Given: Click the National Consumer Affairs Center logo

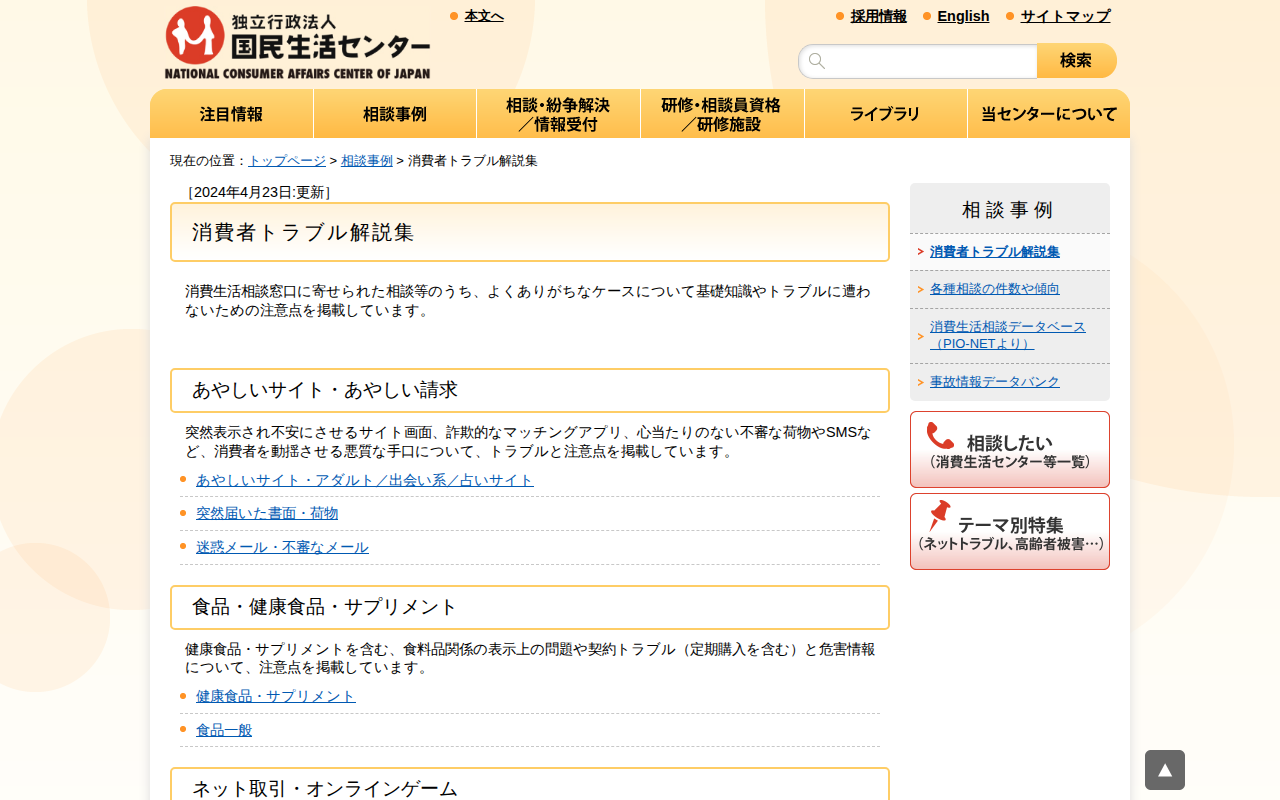Looking at the screenshot, I should (297, 43).
